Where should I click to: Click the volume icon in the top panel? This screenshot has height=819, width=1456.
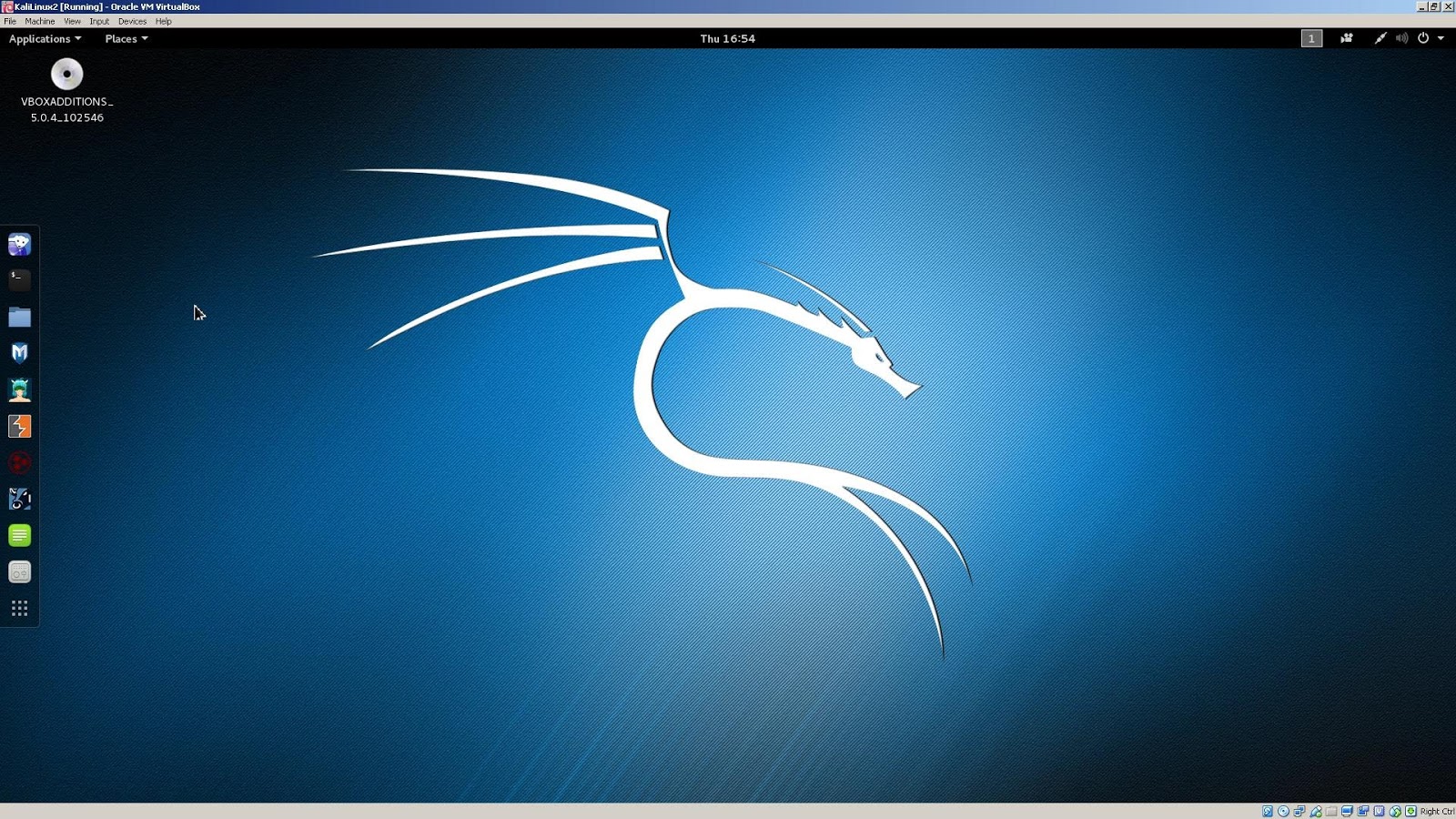click(x=1400, y=38)
